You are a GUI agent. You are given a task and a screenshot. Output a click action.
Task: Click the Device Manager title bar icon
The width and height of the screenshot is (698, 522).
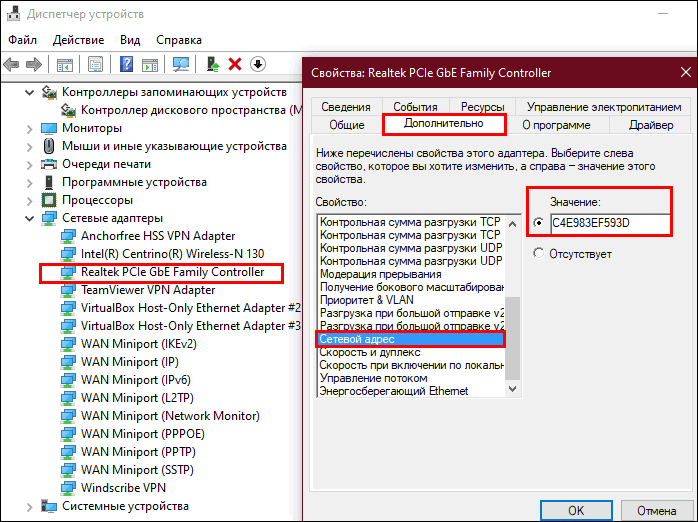[x=13, y=14]
